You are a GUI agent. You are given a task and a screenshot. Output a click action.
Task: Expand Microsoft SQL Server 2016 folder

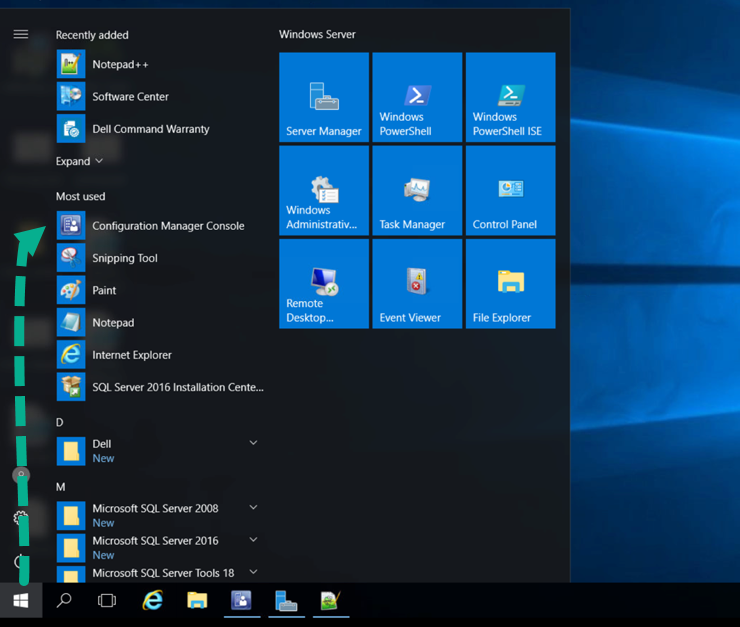160,548
